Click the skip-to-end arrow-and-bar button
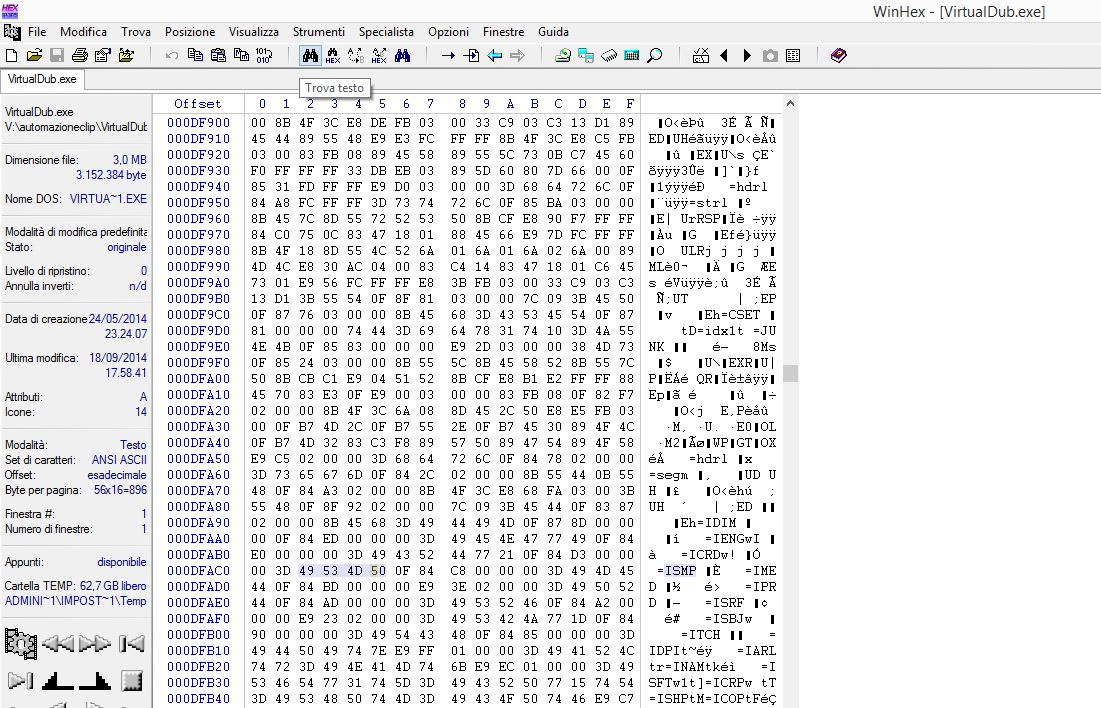Image resolution: width=1101 pixels, height=708 pixels. click(20, 680)
